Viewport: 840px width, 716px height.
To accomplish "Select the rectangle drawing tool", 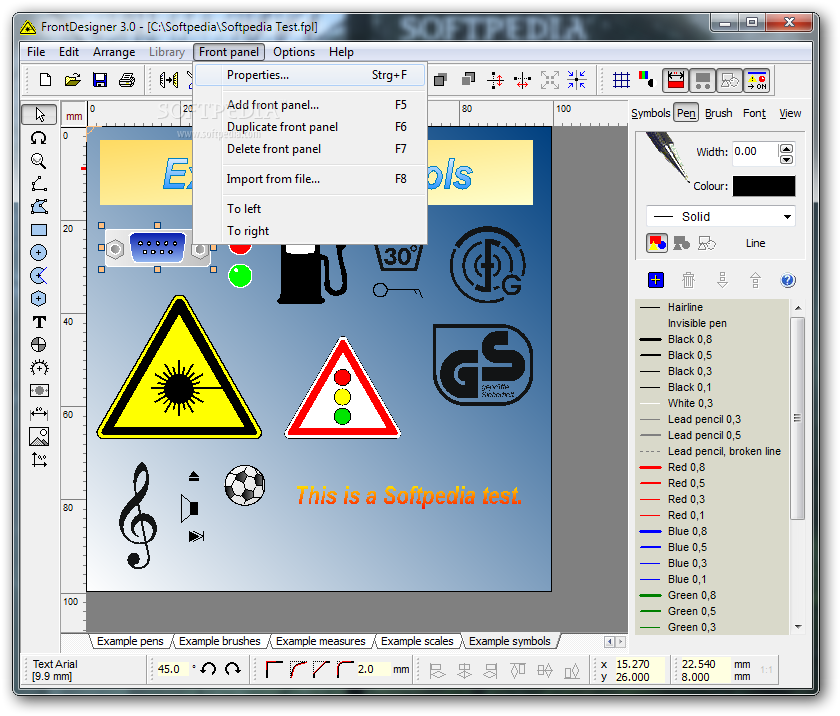I will (x=39, y=230).
